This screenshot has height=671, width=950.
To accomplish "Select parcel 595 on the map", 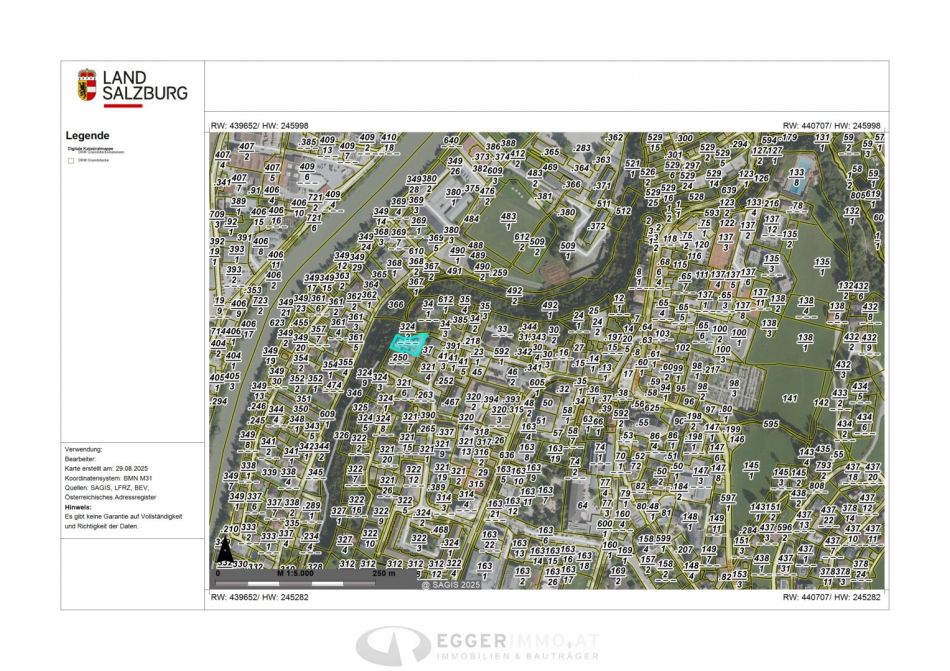I will pyautogui.click(x=769, y=423).
